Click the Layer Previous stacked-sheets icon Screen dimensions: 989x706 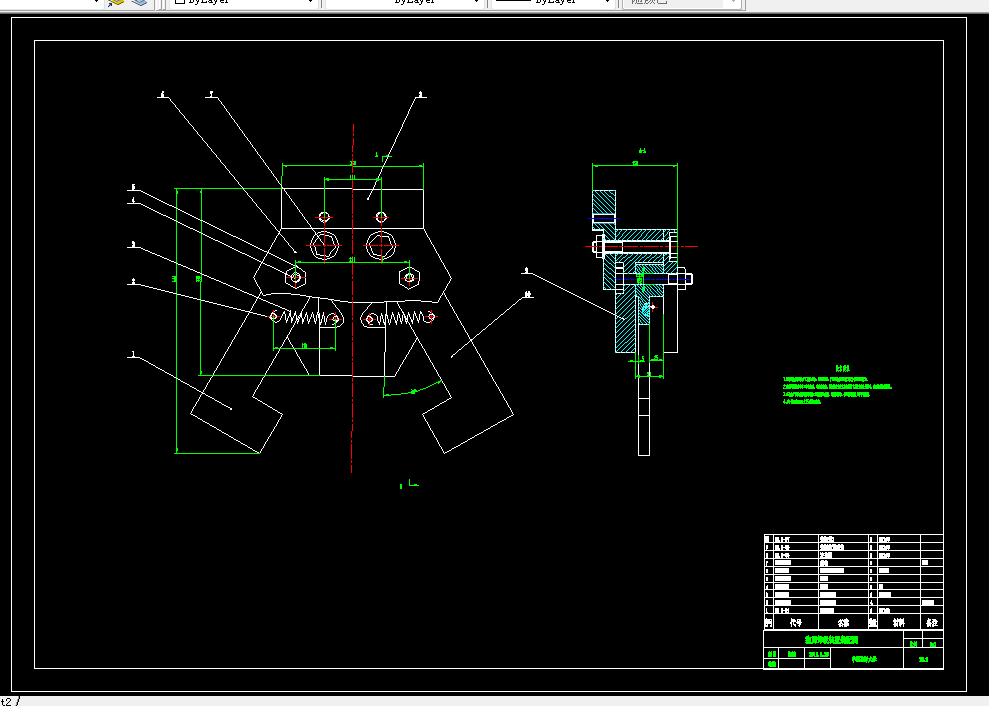pos(139,2)
